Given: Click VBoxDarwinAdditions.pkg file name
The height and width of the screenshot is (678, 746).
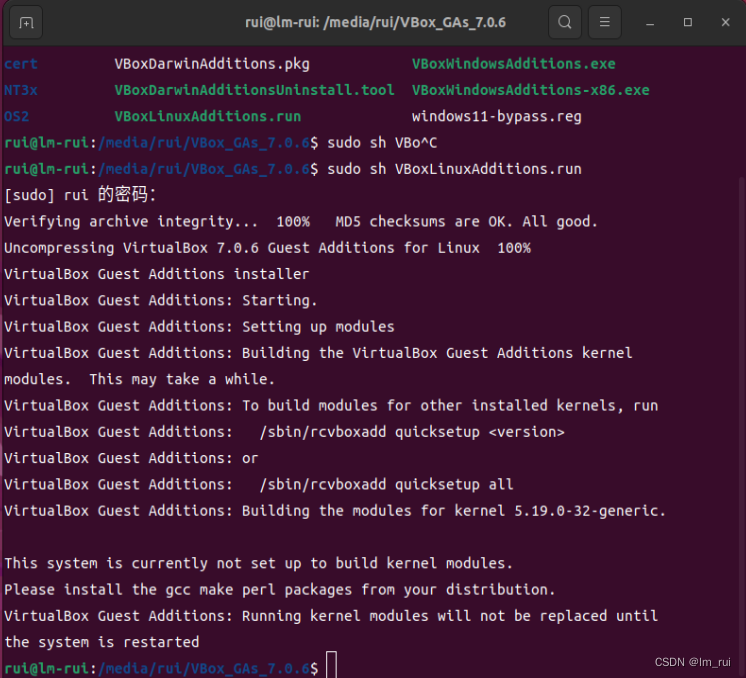Looking at the screenshot, I should pos(212,64).
